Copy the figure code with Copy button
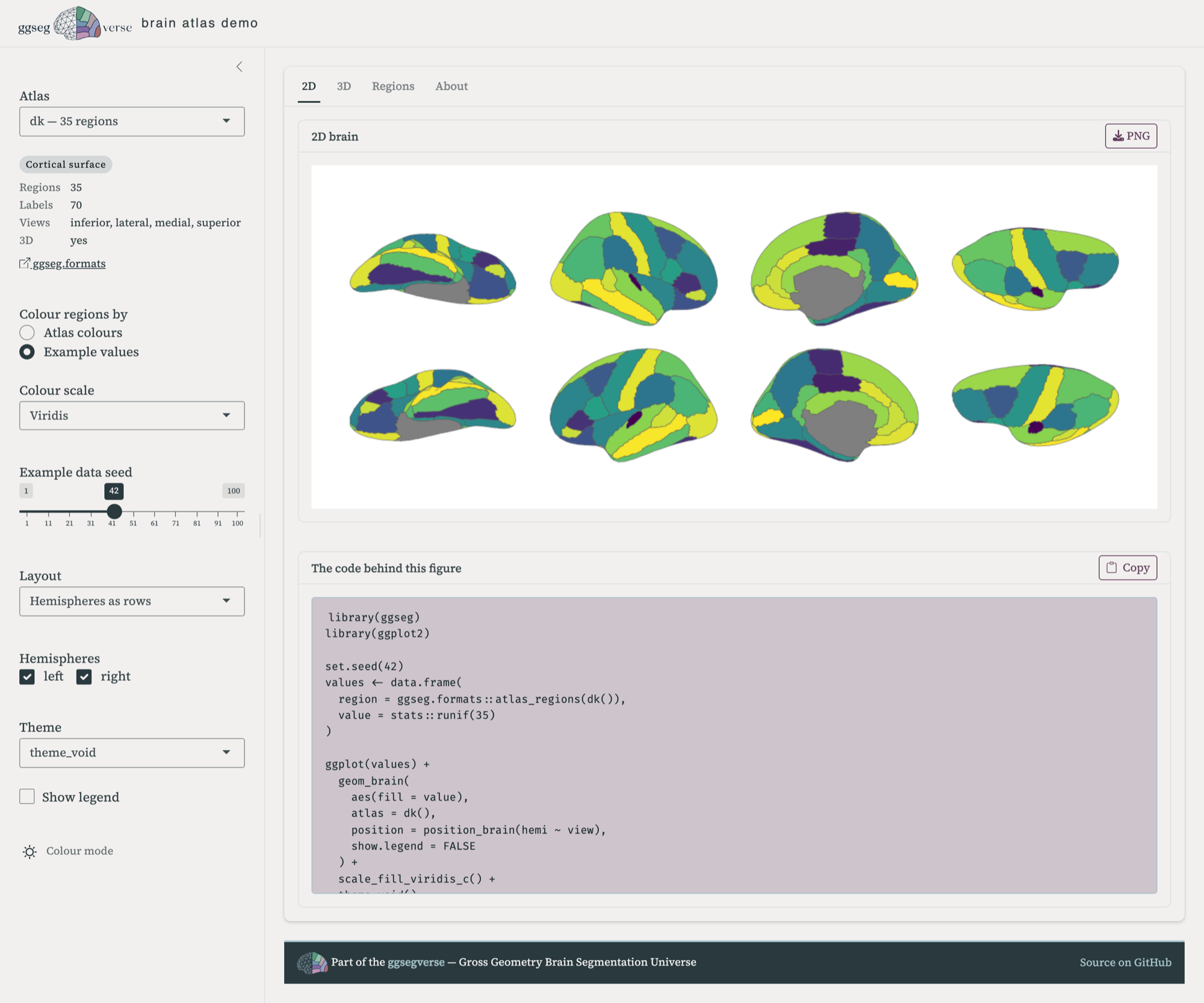 [1128, 568]
